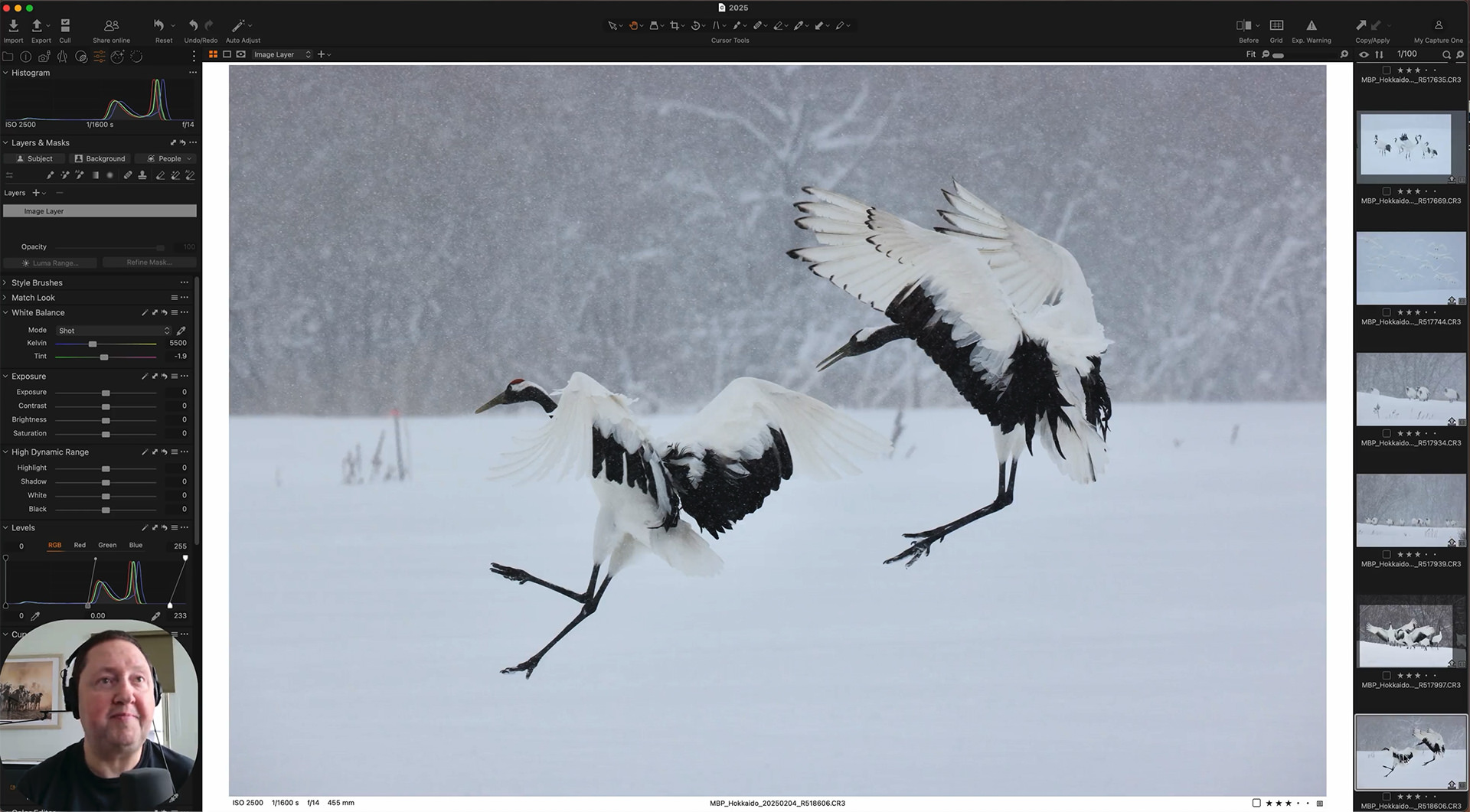Toggle the Grid overlay
The height and width of the screenshot is (812, 1470).
coord(1276,26)
